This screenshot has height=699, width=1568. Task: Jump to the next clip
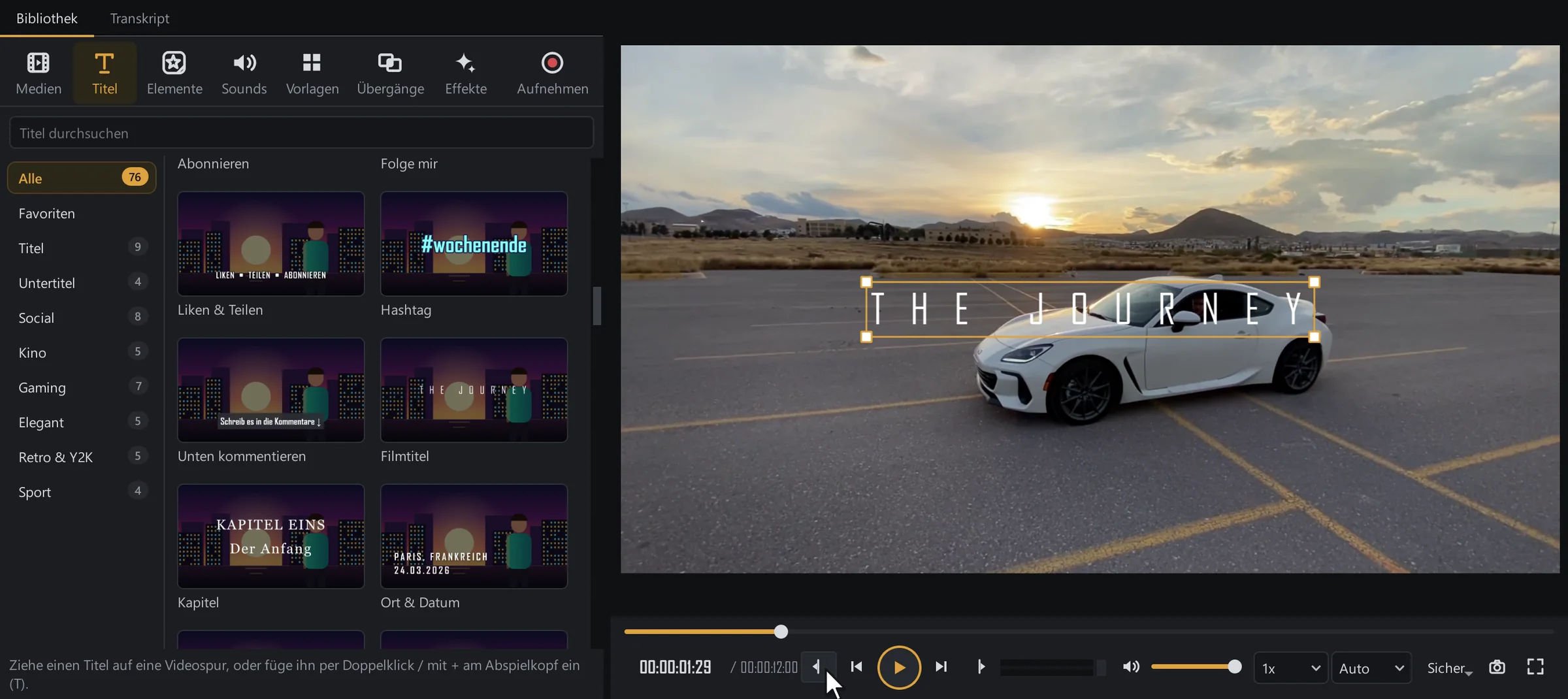pyautogui.click(x=941, y=667)
